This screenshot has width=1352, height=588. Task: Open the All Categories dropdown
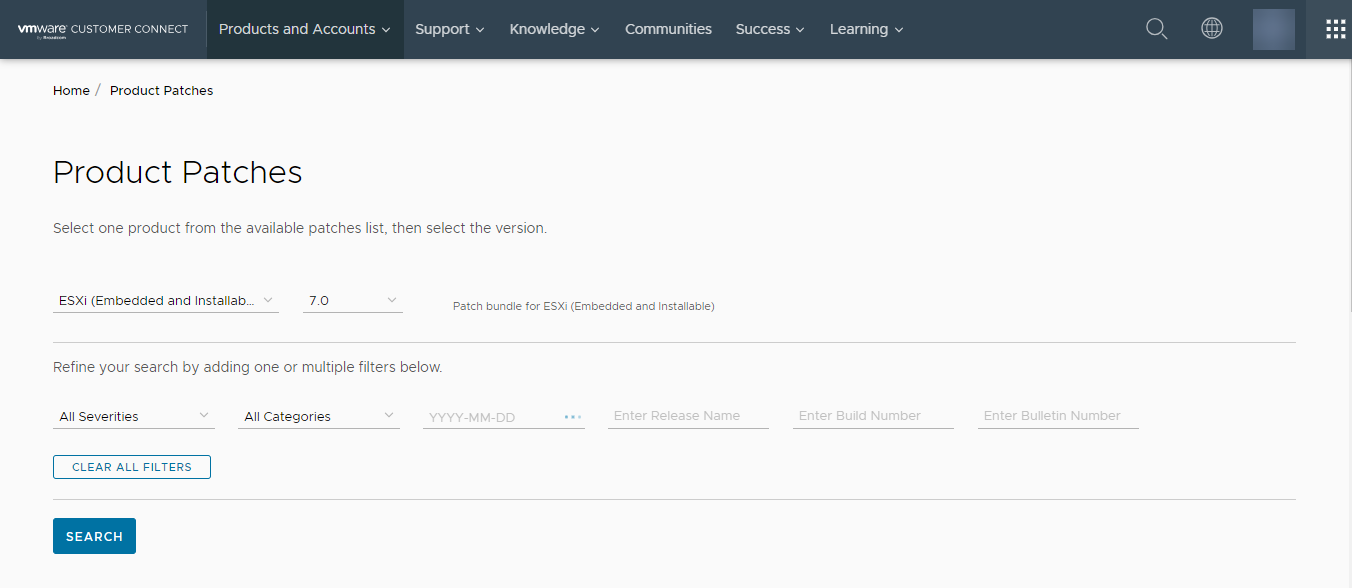tap(319, 416)
